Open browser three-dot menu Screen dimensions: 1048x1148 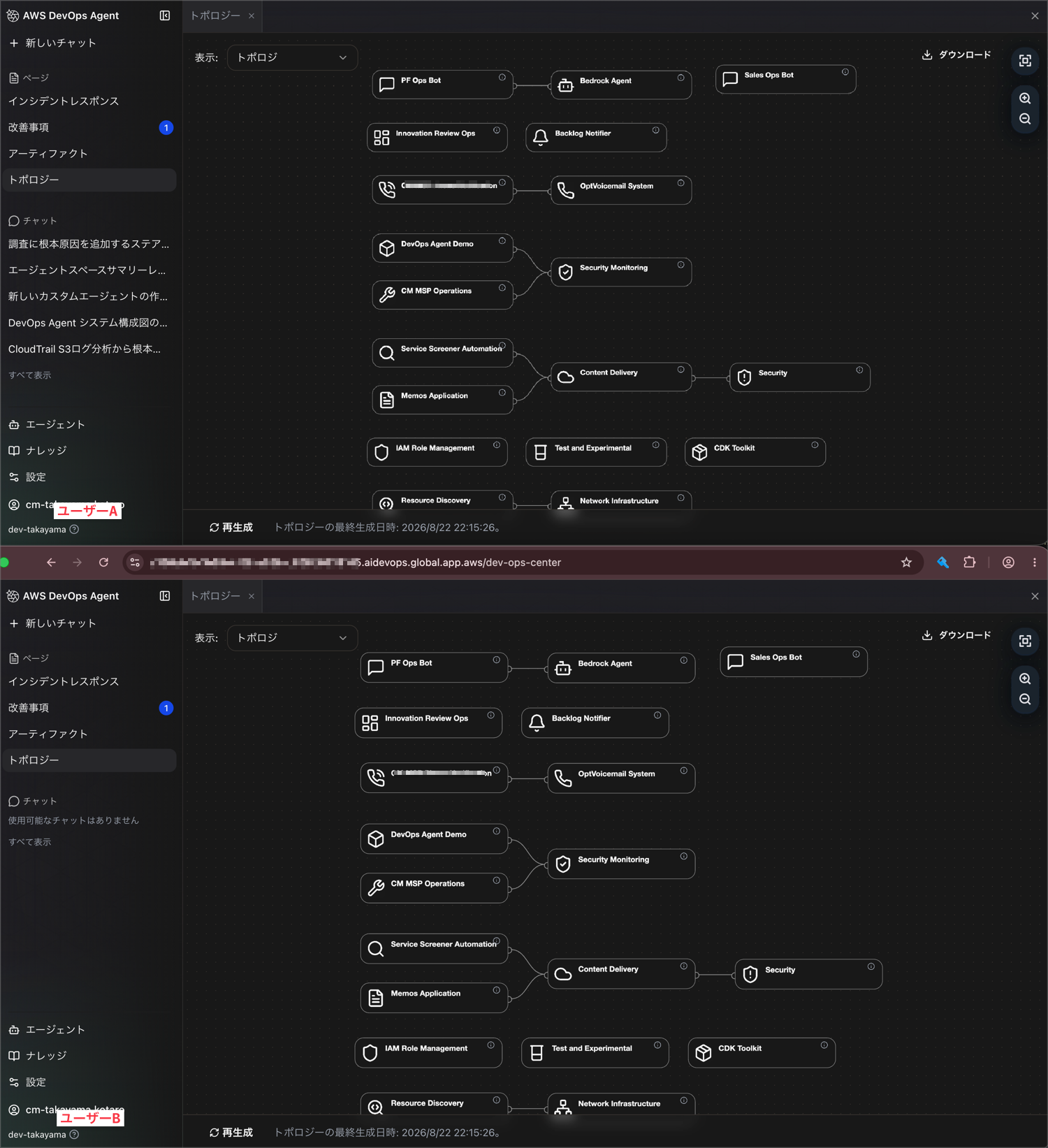[1035, 562]
